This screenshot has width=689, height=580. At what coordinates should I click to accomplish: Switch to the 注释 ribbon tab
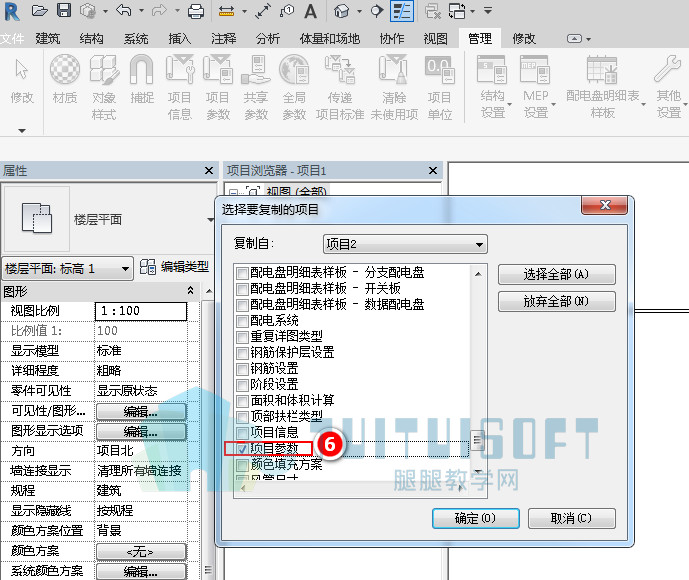coord(224,39)
